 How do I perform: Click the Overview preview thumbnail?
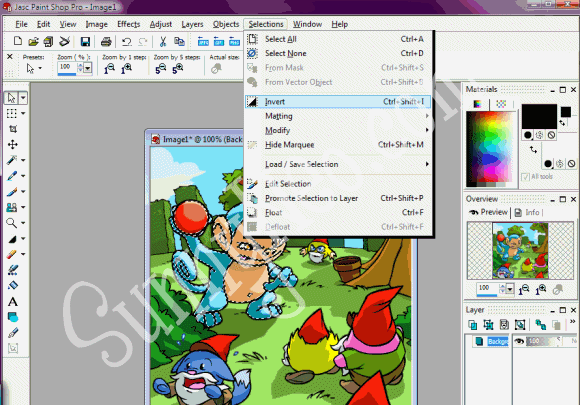pos(520,250)
